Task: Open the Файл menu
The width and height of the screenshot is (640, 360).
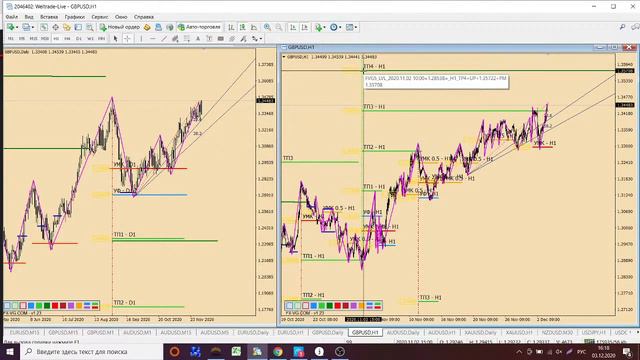Action: click(x=12, y=17)
